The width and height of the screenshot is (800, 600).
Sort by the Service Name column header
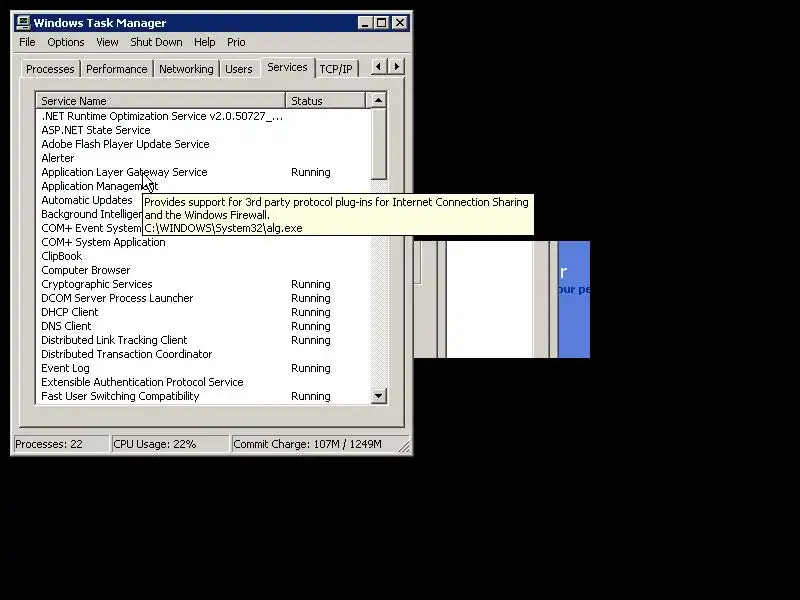point(161,101)
